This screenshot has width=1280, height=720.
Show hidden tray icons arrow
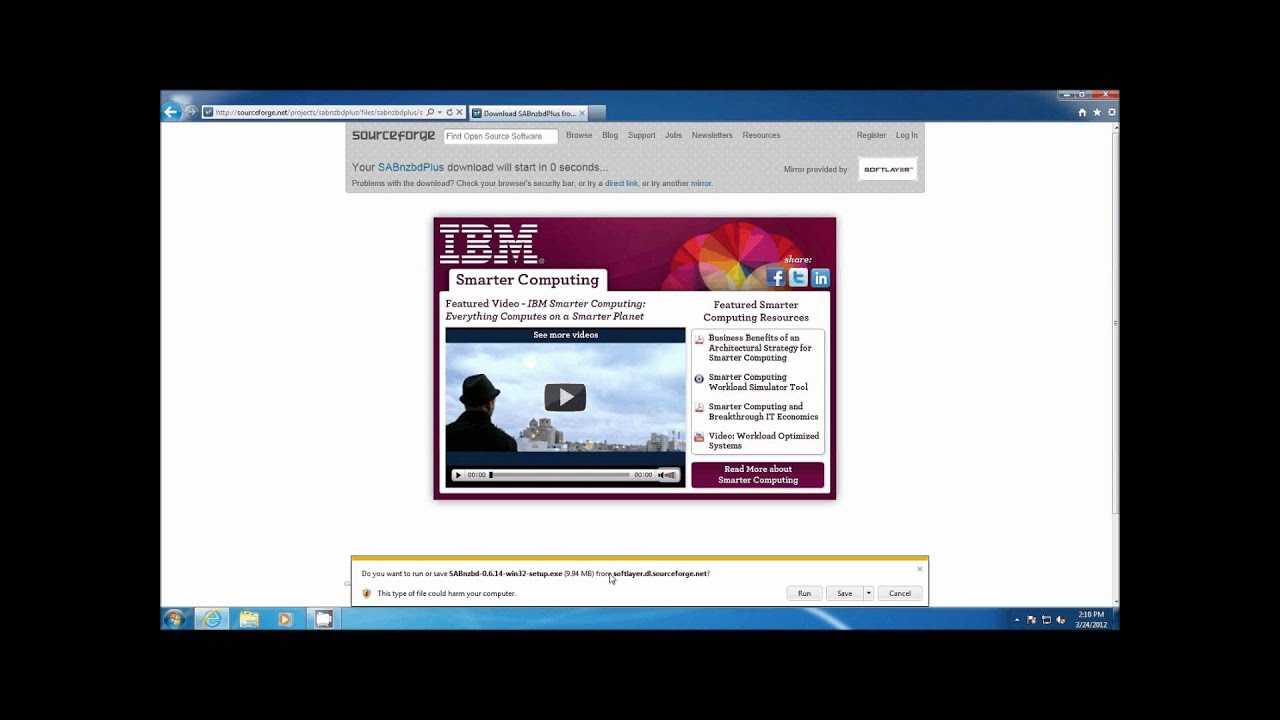[x=1017, y=620]
